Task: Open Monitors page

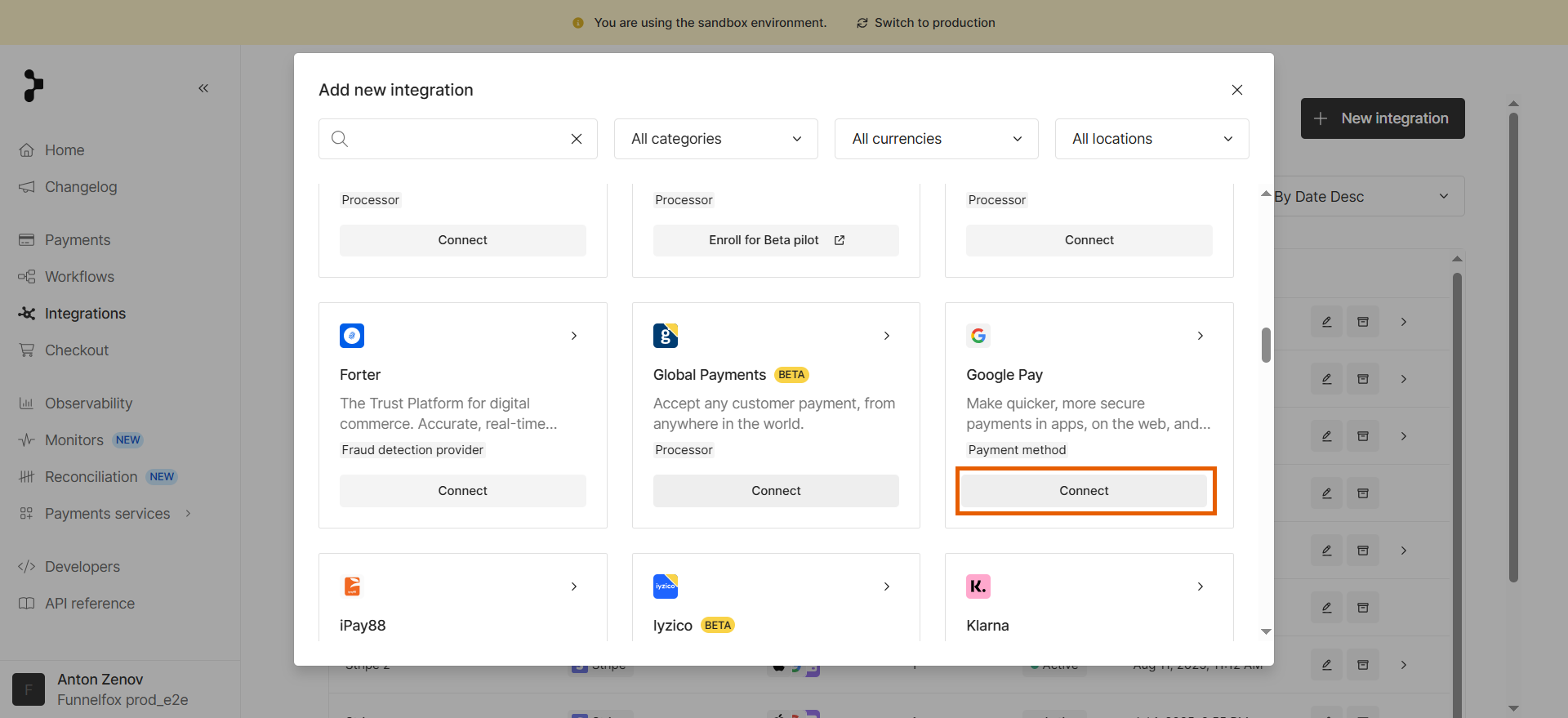Action: 74,440
